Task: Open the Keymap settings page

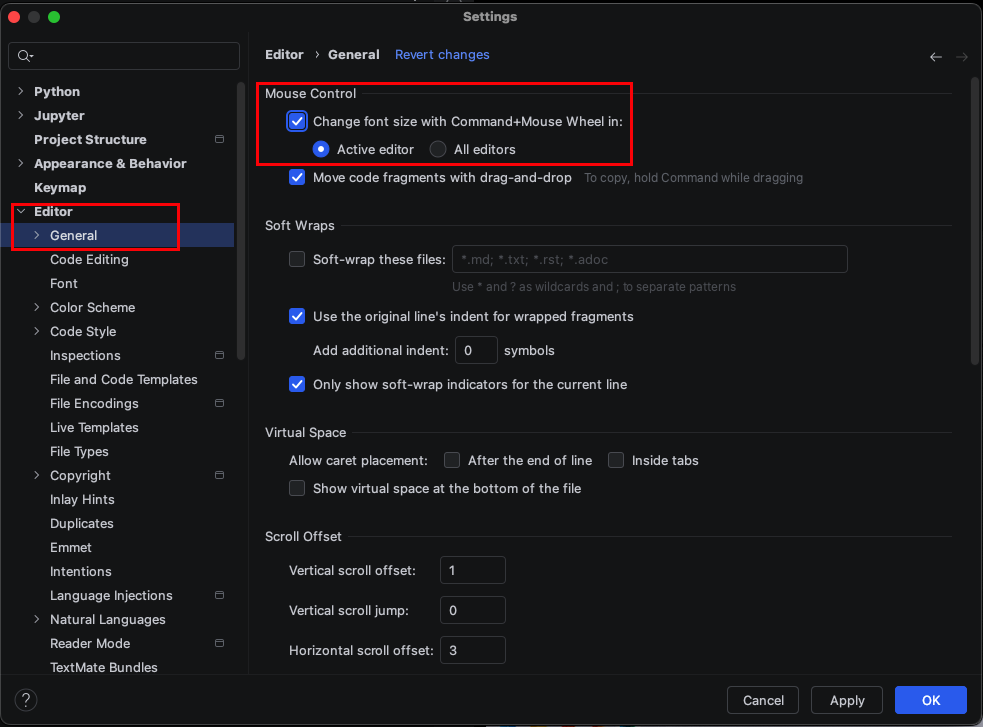Action: (60, 187)
